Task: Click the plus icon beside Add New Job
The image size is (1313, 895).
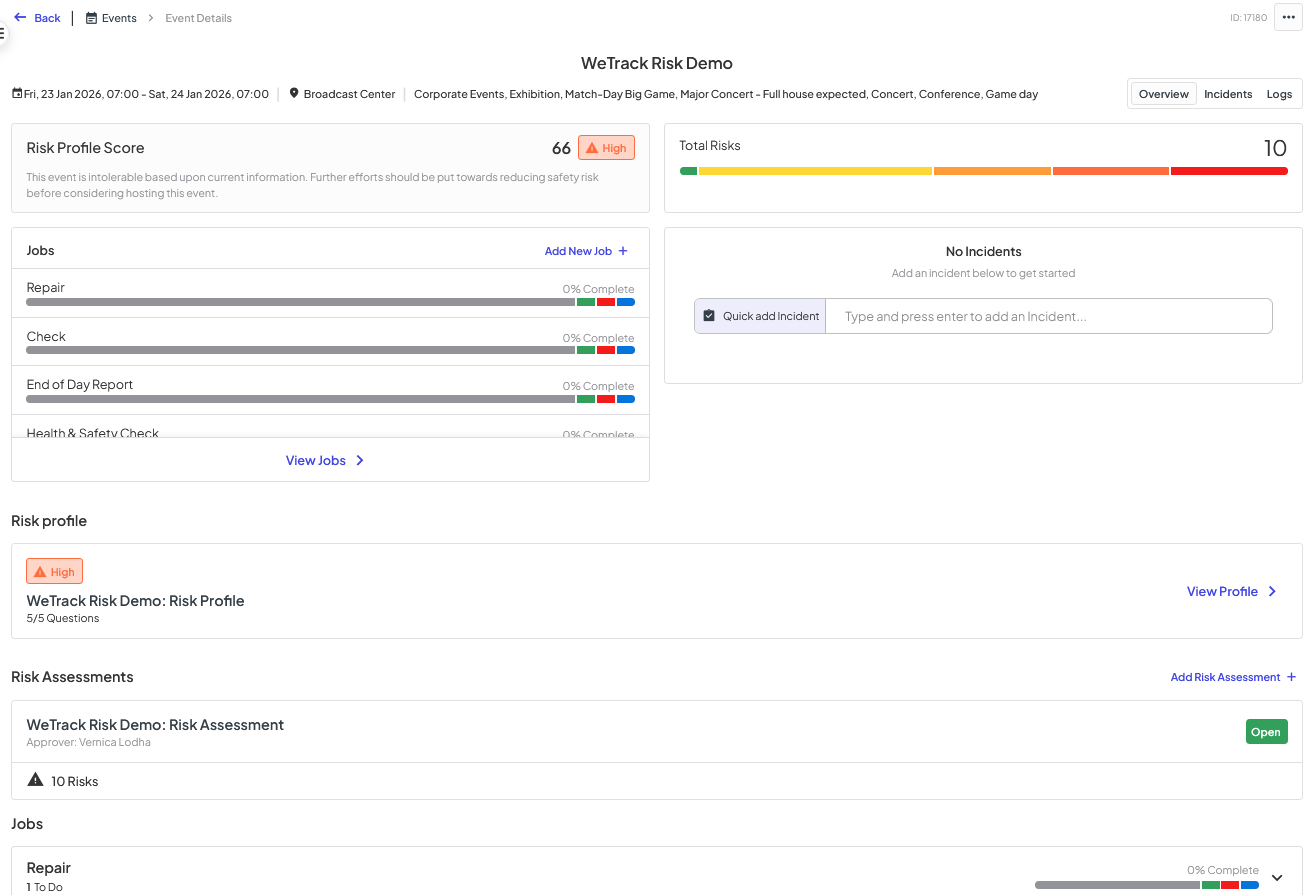Action: 623,251
